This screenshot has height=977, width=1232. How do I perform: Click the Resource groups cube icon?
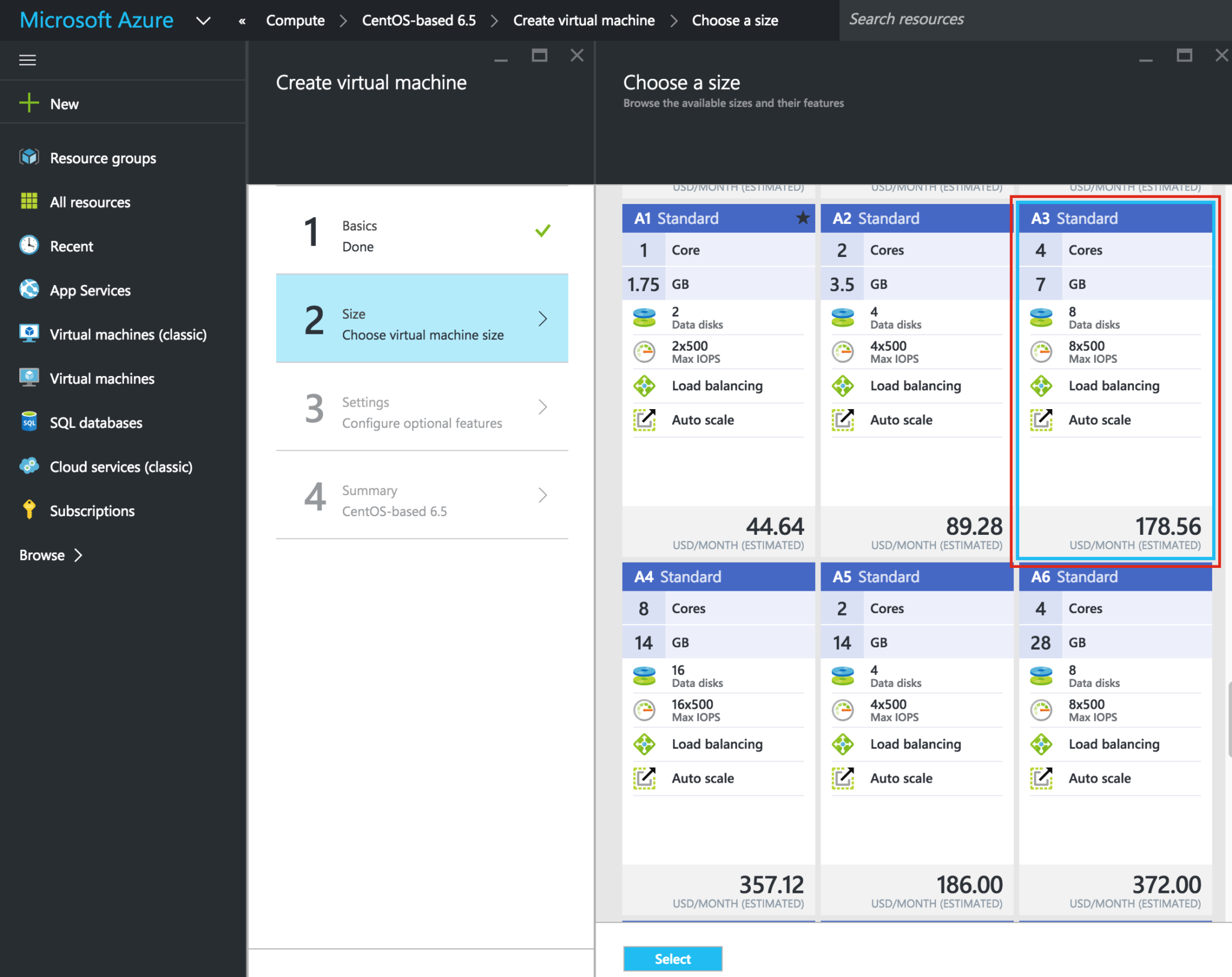point(28,158)
